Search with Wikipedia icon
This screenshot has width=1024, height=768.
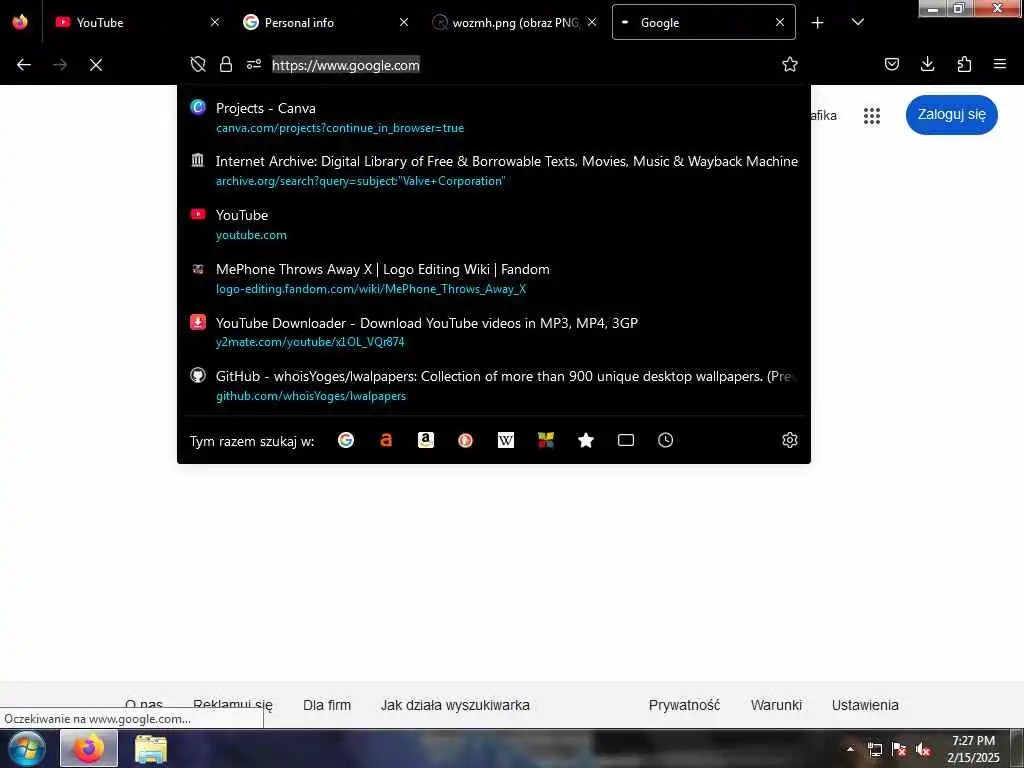tap(506, 440)
